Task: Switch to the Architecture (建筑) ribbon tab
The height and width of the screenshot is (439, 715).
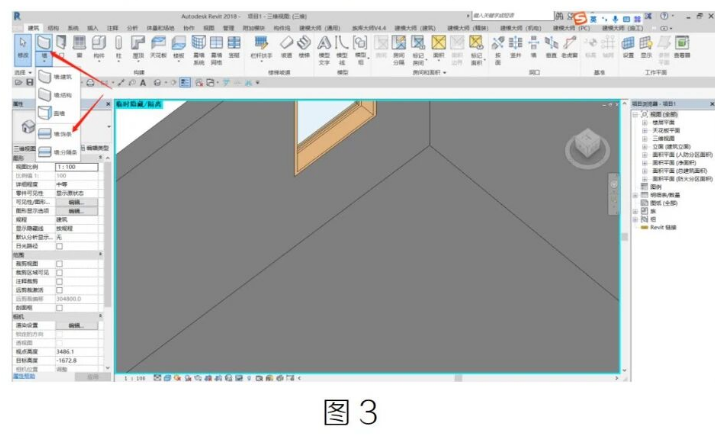Action: coord(34,28)
